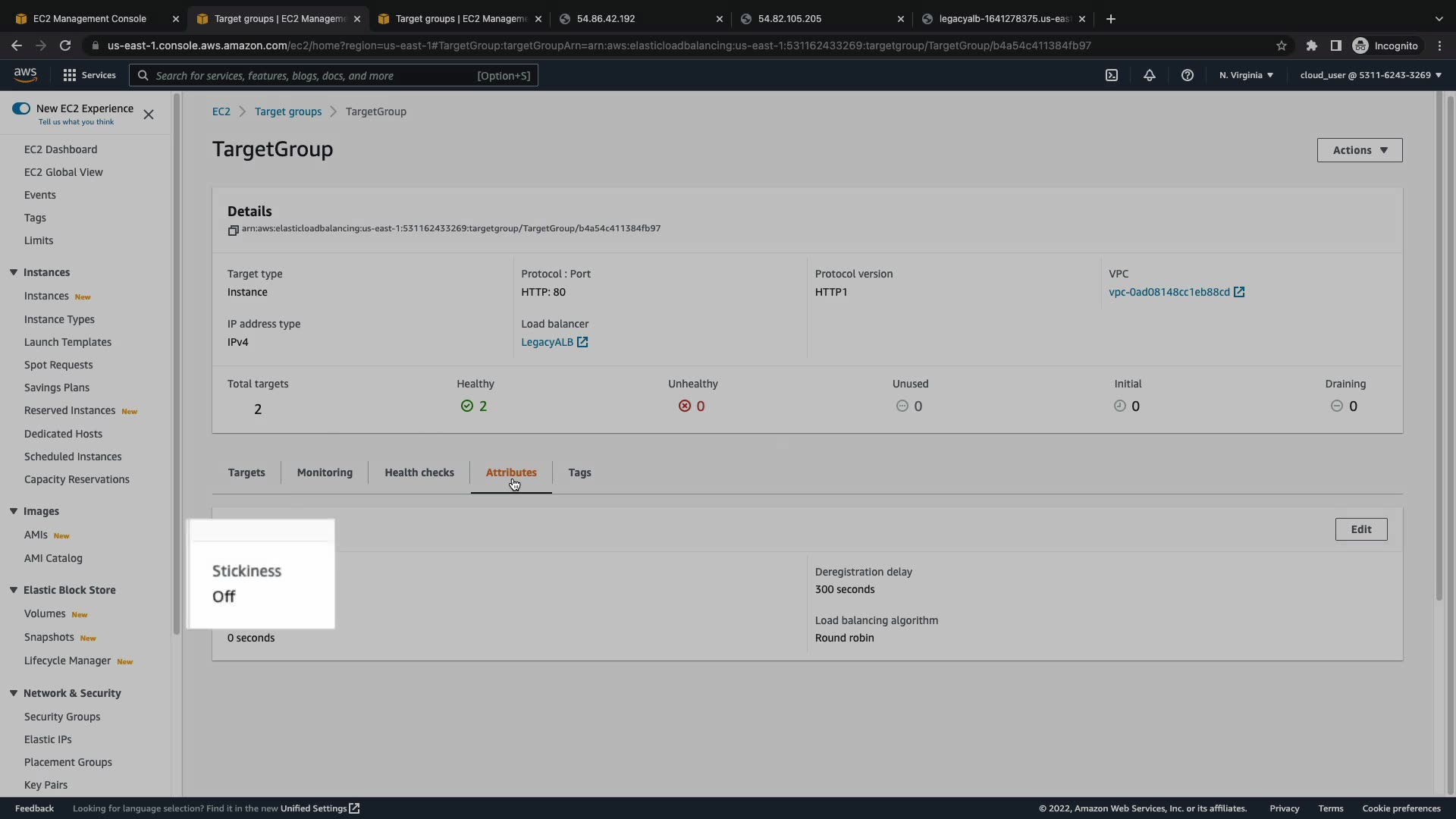Close the New EC2 Experience banner
Screen dimensions: 1456x819
pos(149,115)
